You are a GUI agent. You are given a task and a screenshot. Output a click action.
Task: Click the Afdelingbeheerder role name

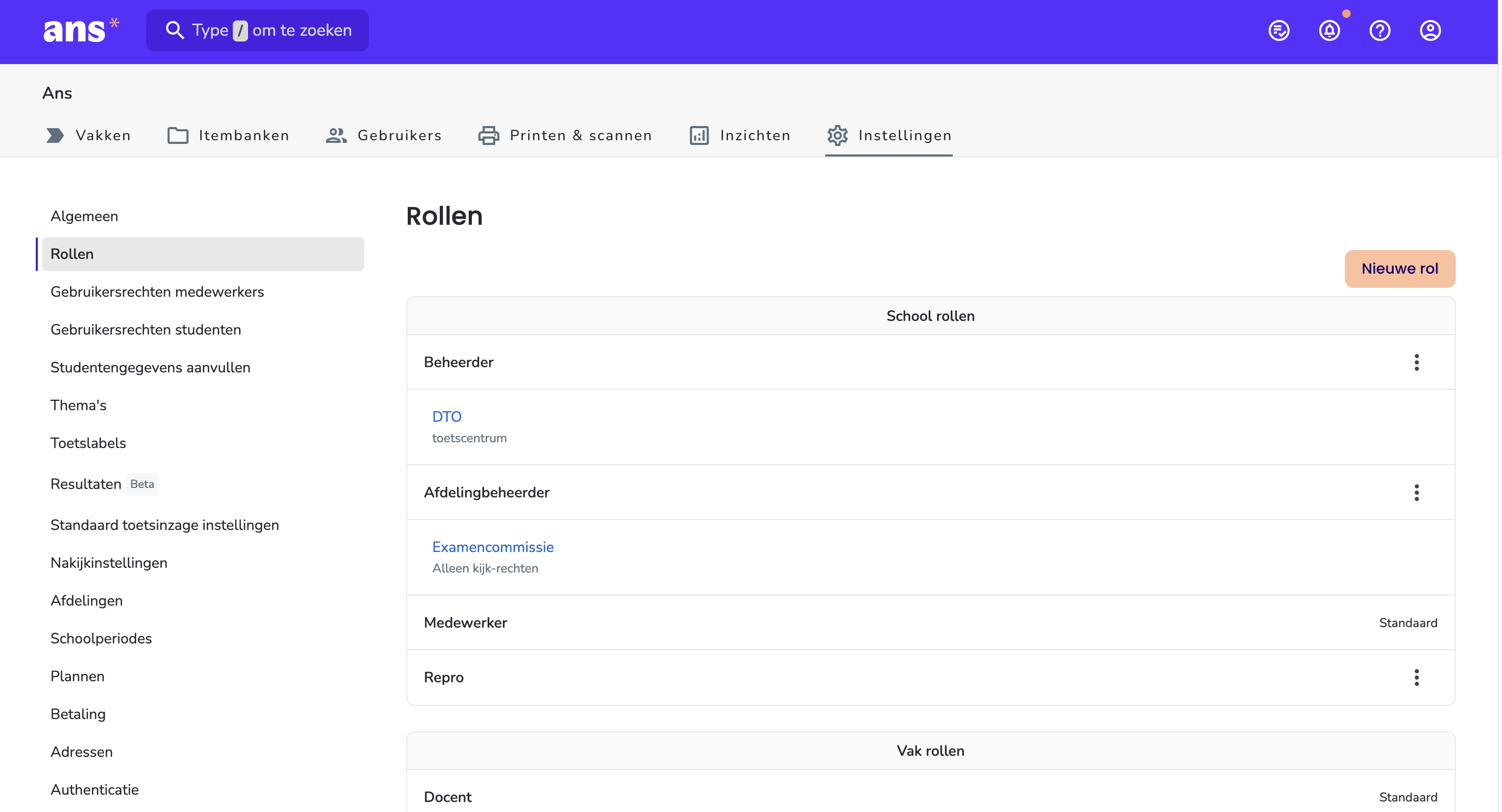pyautogui.click(x=486, y=493)
